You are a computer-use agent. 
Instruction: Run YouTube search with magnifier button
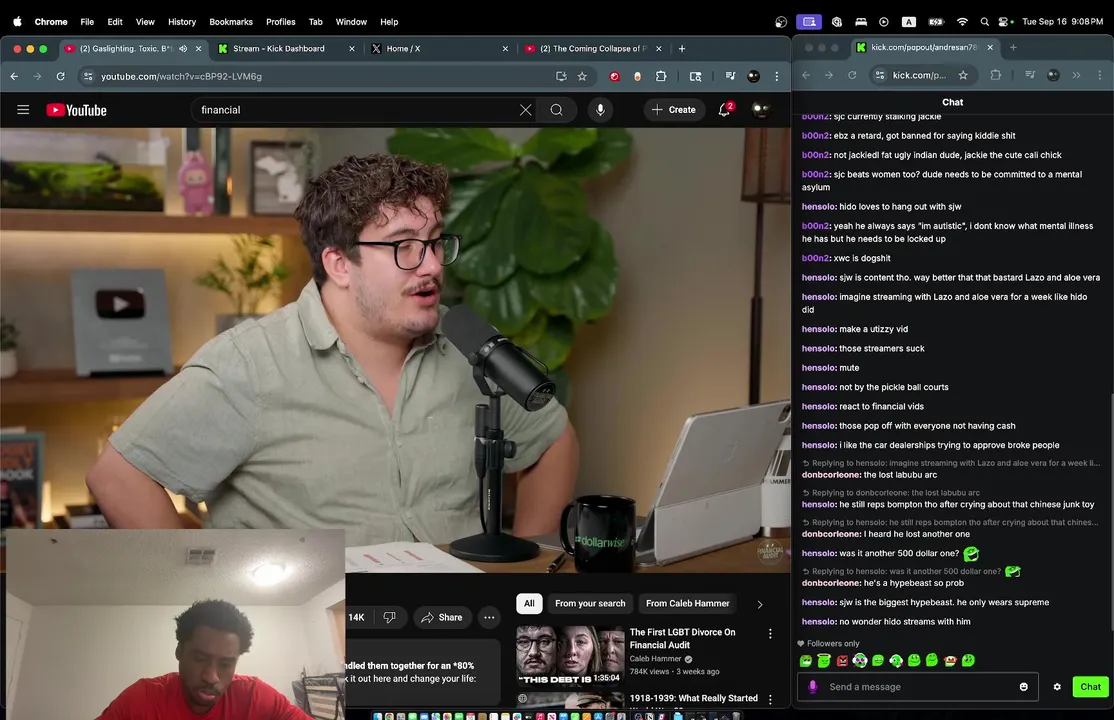pos(556,110)
